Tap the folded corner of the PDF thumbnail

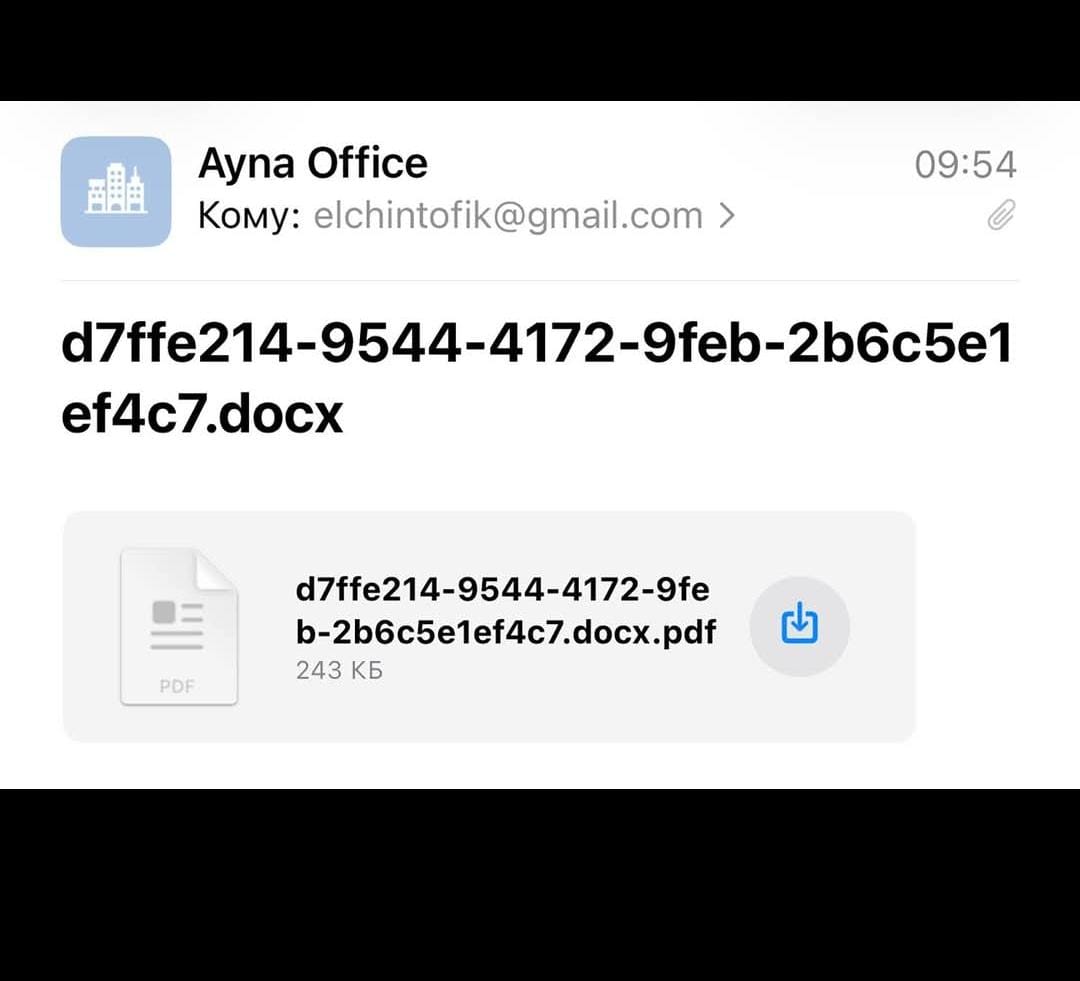coord(216,572)
